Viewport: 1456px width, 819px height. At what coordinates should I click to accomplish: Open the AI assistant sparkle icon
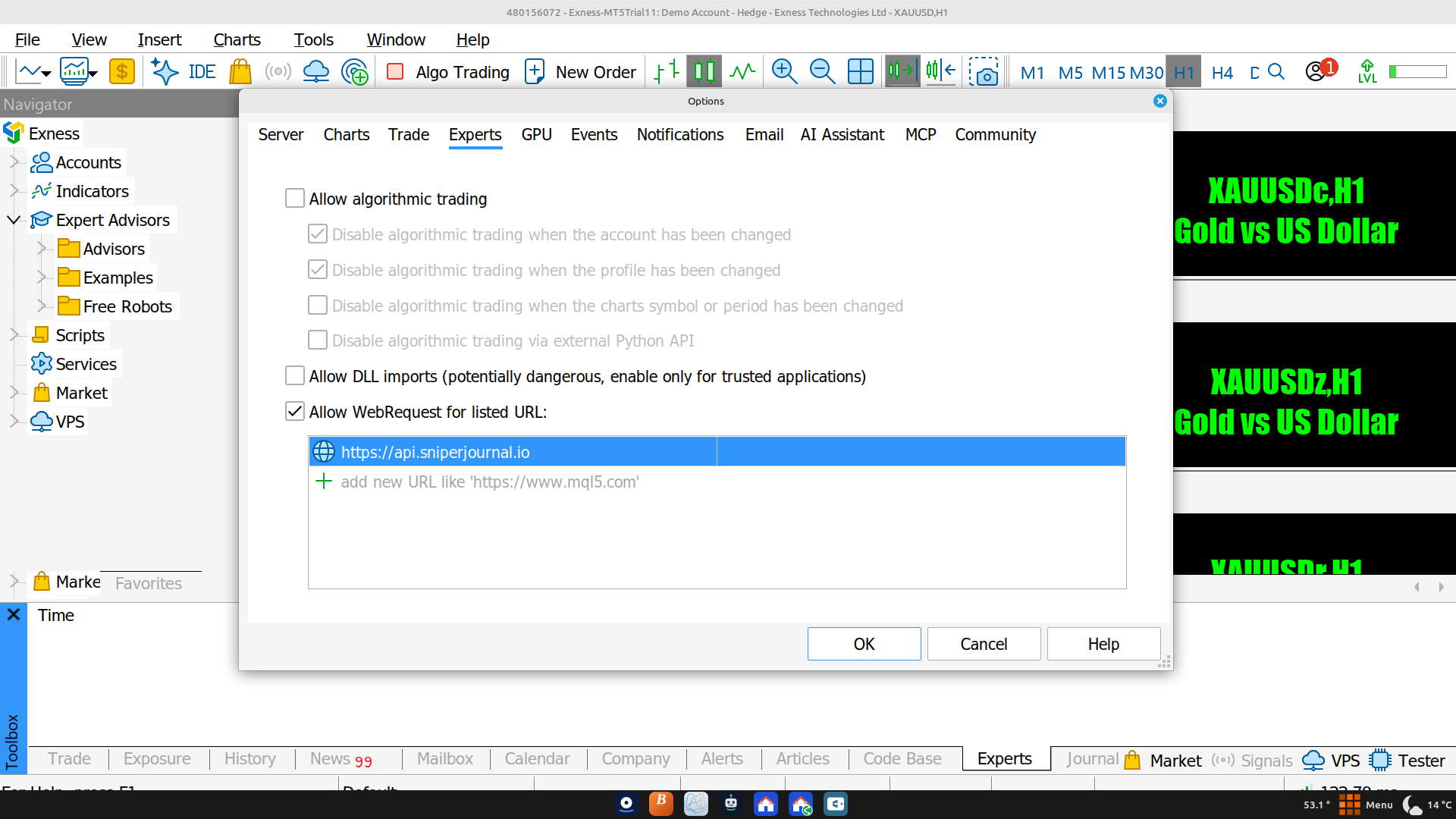tap(165, 72)
